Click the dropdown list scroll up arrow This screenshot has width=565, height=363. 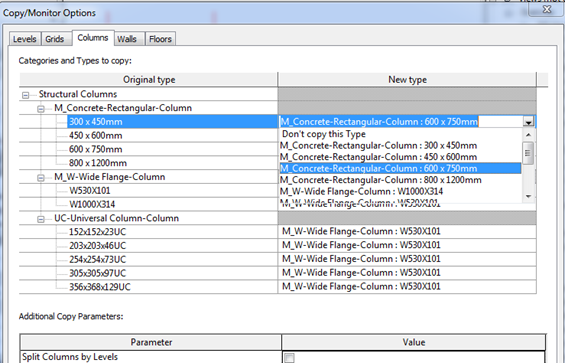(x=528, y=135)
